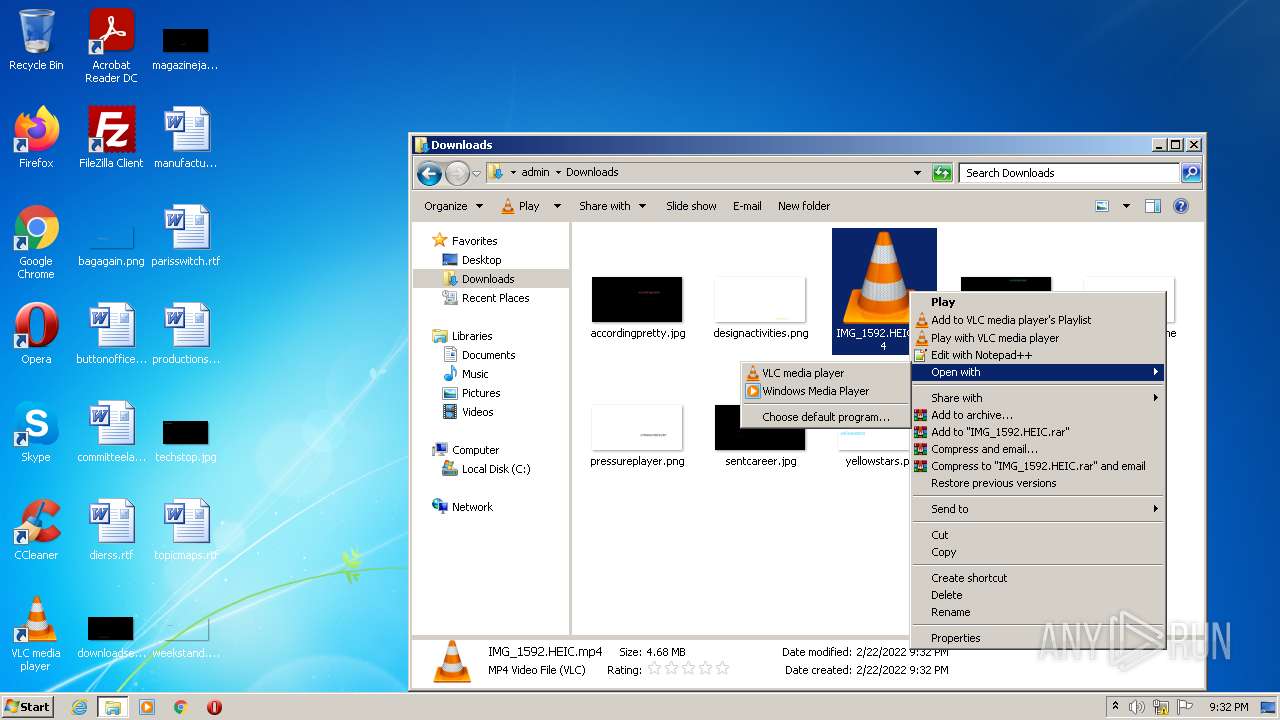
Task: Select Restore previous versions
Action: click(x=1038, y=483)
